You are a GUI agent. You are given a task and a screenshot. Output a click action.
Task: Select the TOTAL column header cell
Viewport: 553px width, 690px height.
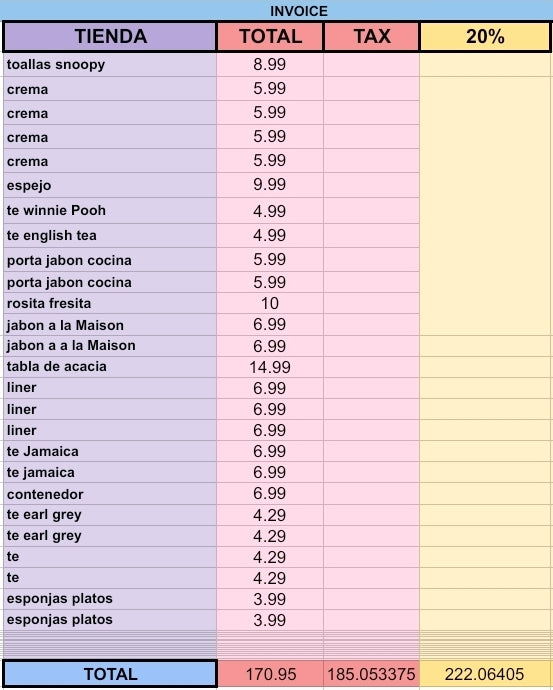[x=270, y=36]
